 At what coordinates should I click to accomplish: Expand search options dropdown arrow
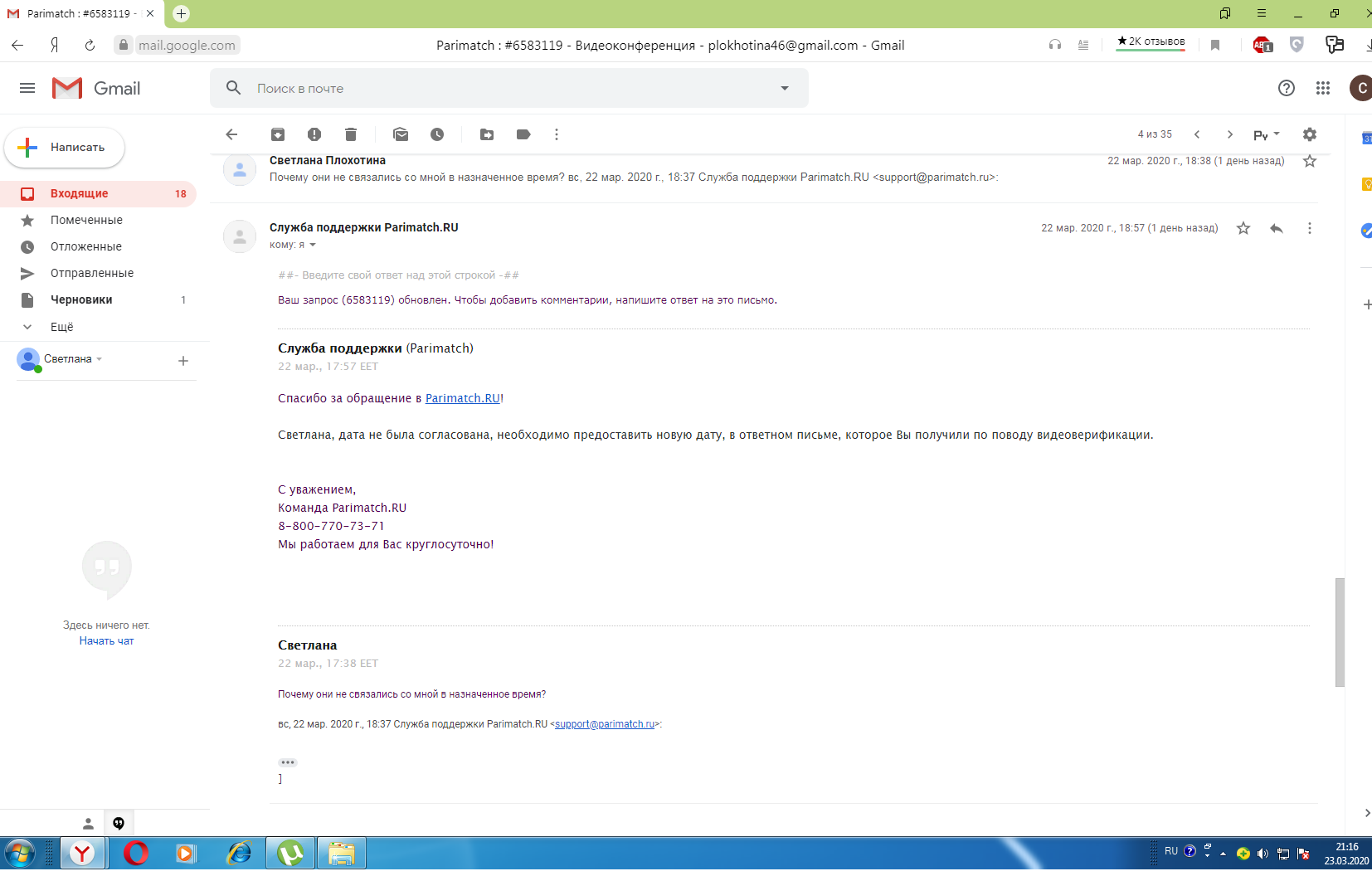tap(785, 89)
